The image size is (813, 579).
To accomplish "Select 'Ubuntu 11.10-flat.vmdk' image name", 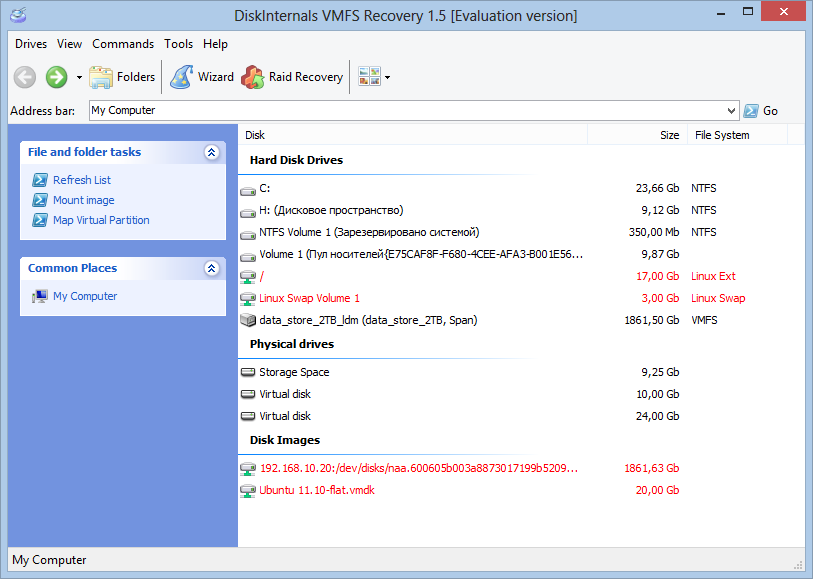I will click(x=317, y=490).
